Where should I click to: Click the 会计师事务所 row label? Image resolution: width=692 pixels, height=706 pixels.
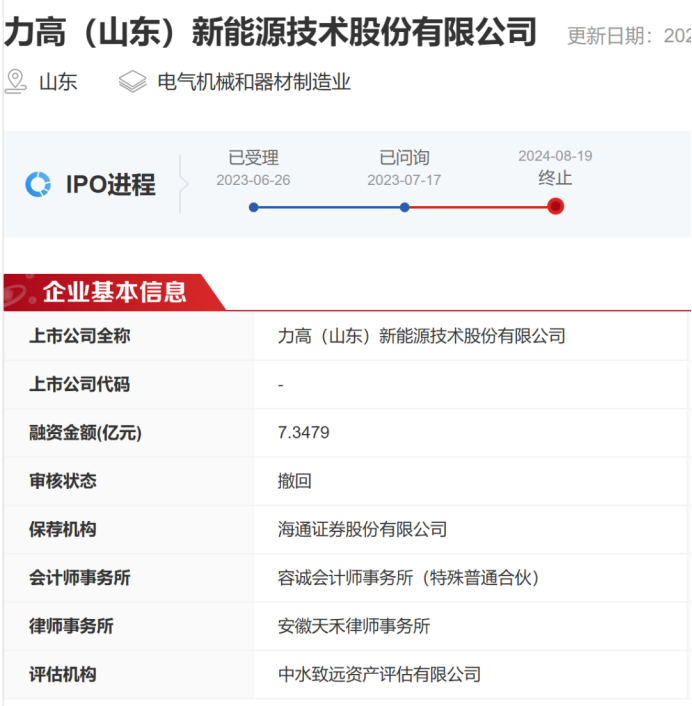(x=80, y=578)
